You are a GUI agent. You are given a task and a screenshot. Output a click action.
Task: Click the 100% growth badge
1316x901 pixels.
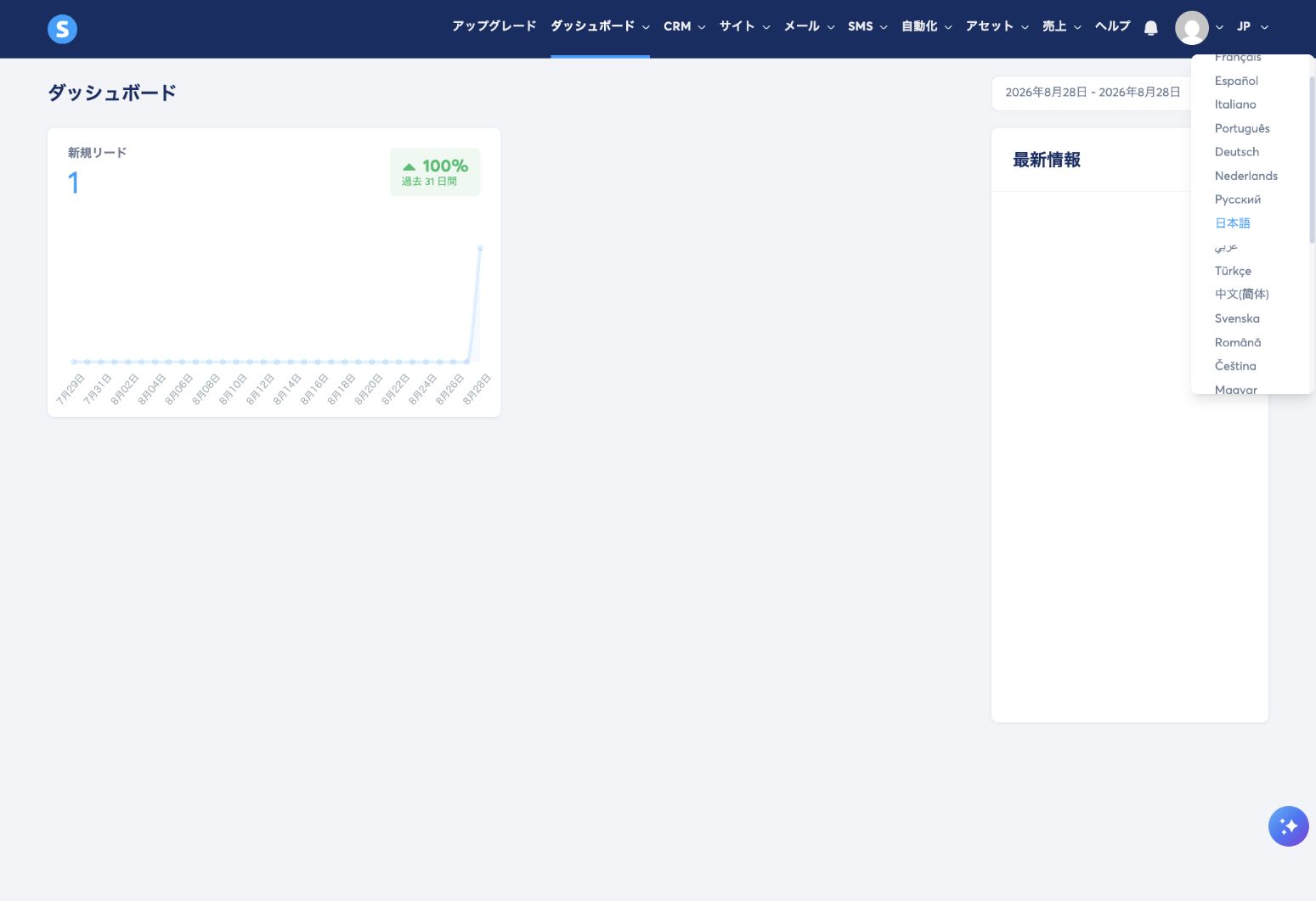435,172
